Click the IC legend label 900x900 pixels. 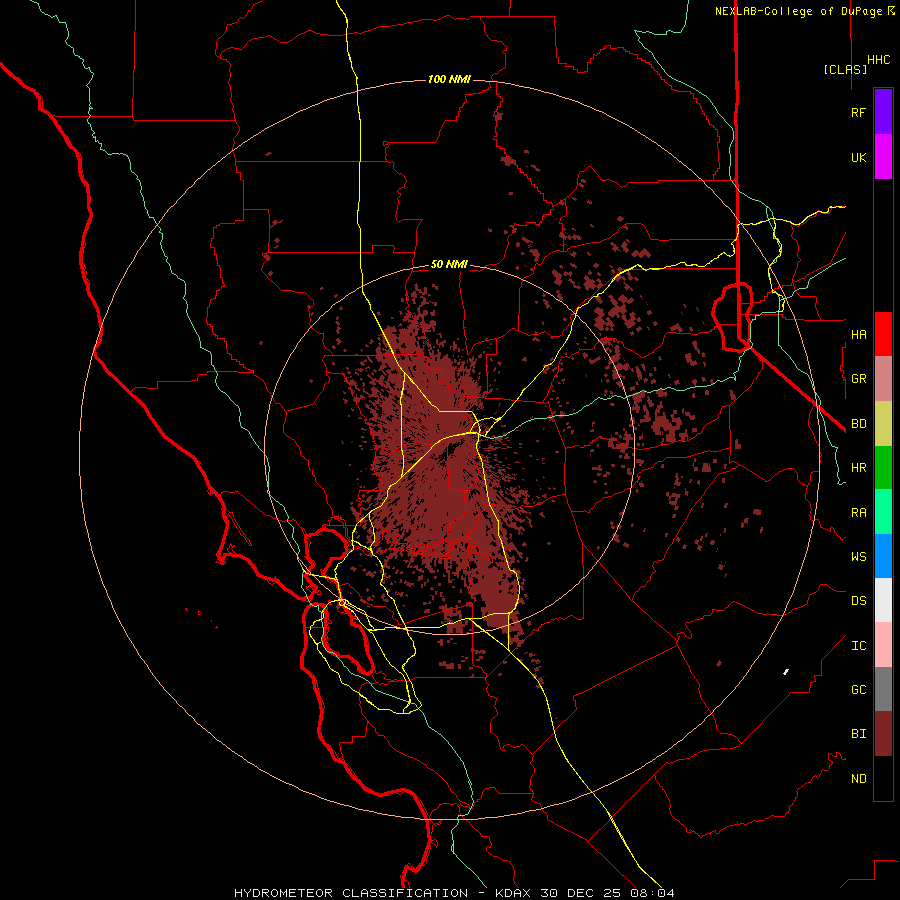click(x=858, y=646)
